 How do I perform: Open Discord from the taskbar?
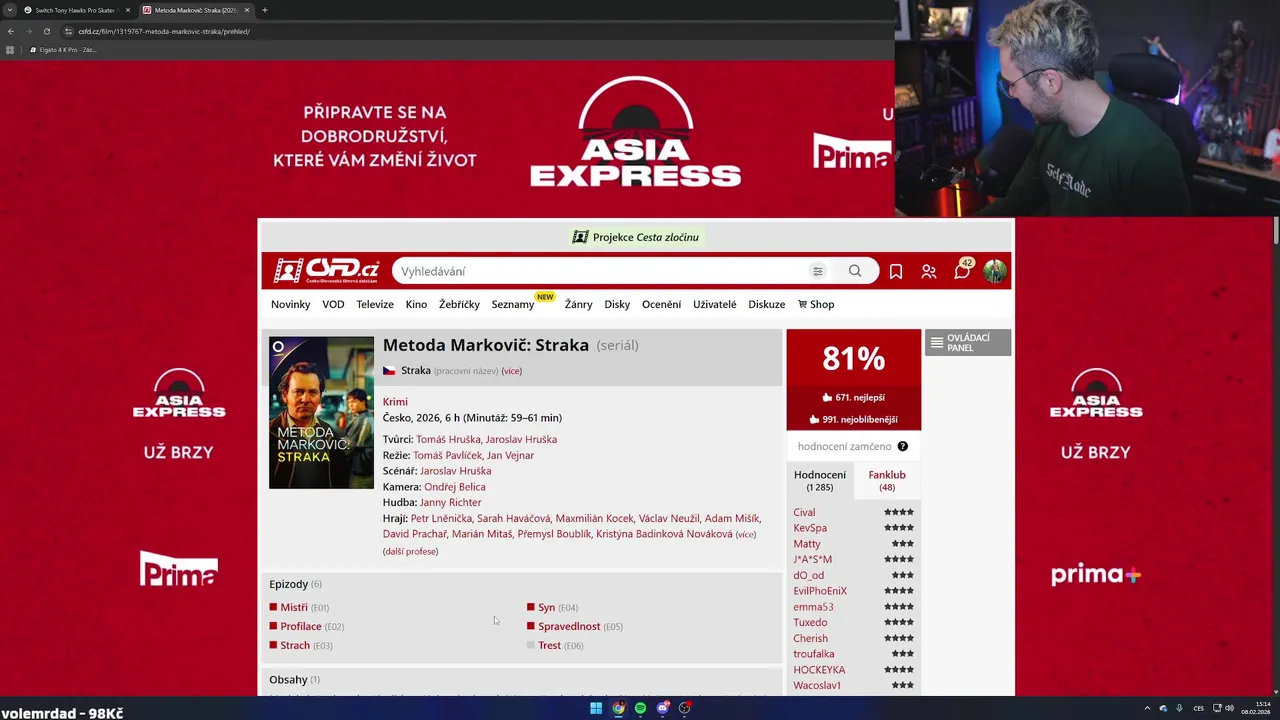point(662,708)
